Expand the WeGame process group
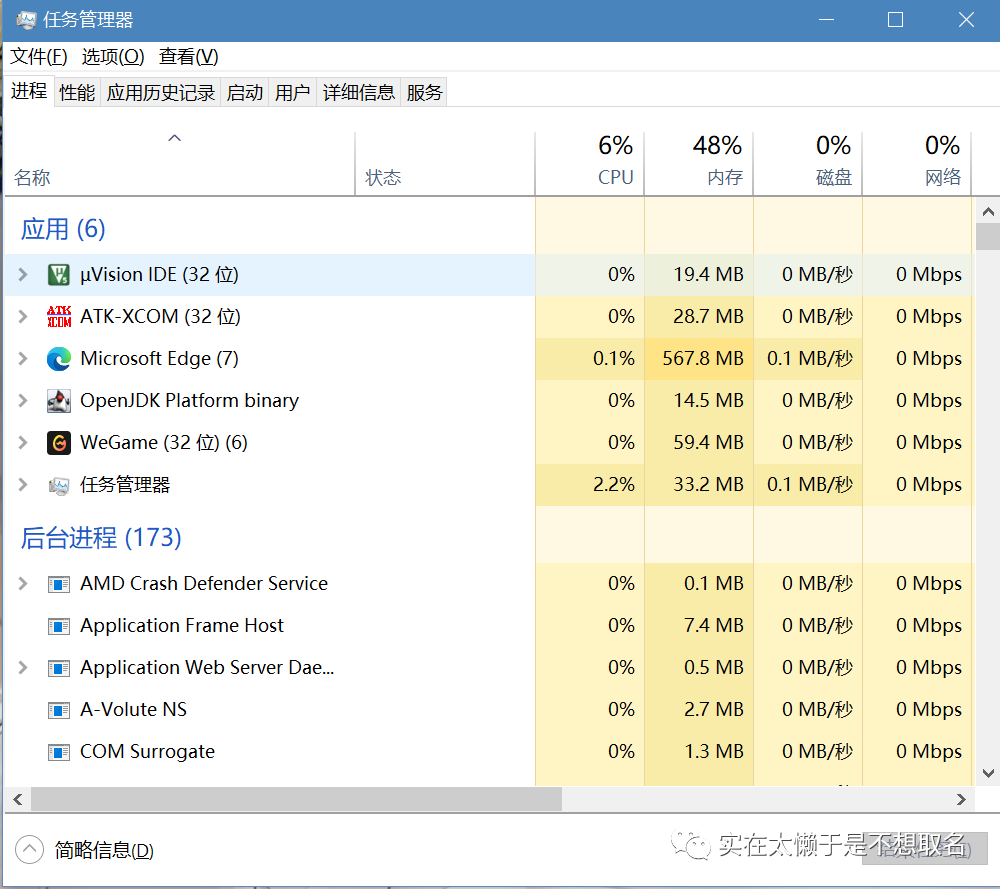This screenshot has height=889, width=1000. 23,443
